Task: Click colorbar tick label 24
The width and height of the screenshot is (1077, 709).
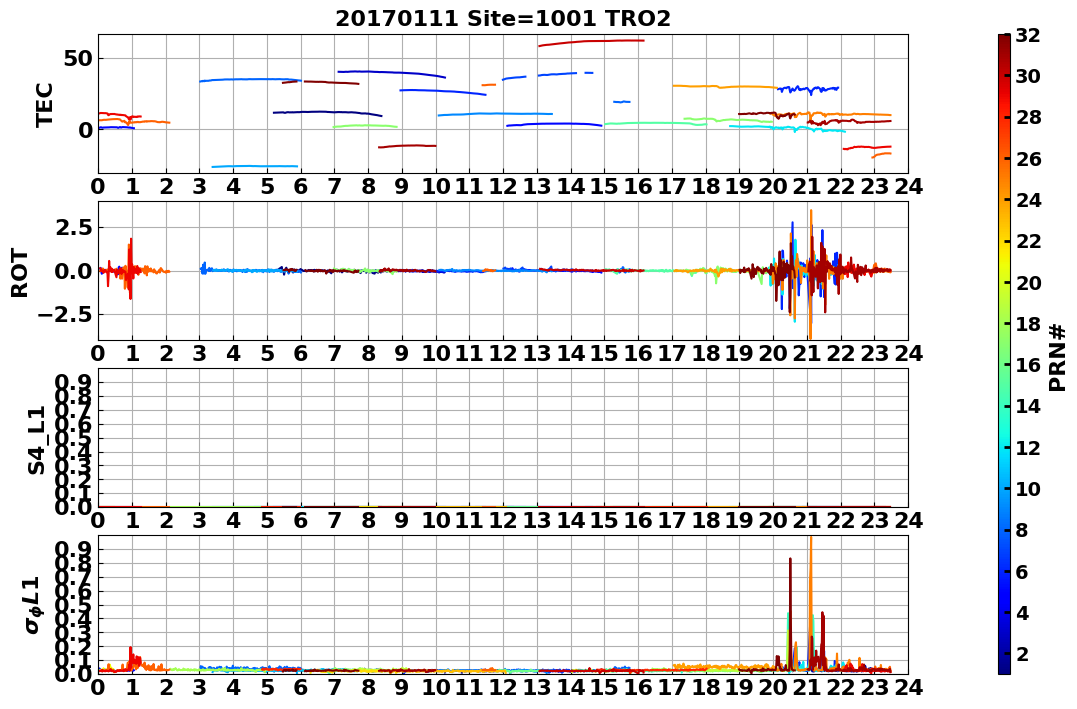Action: [1028, 201]
